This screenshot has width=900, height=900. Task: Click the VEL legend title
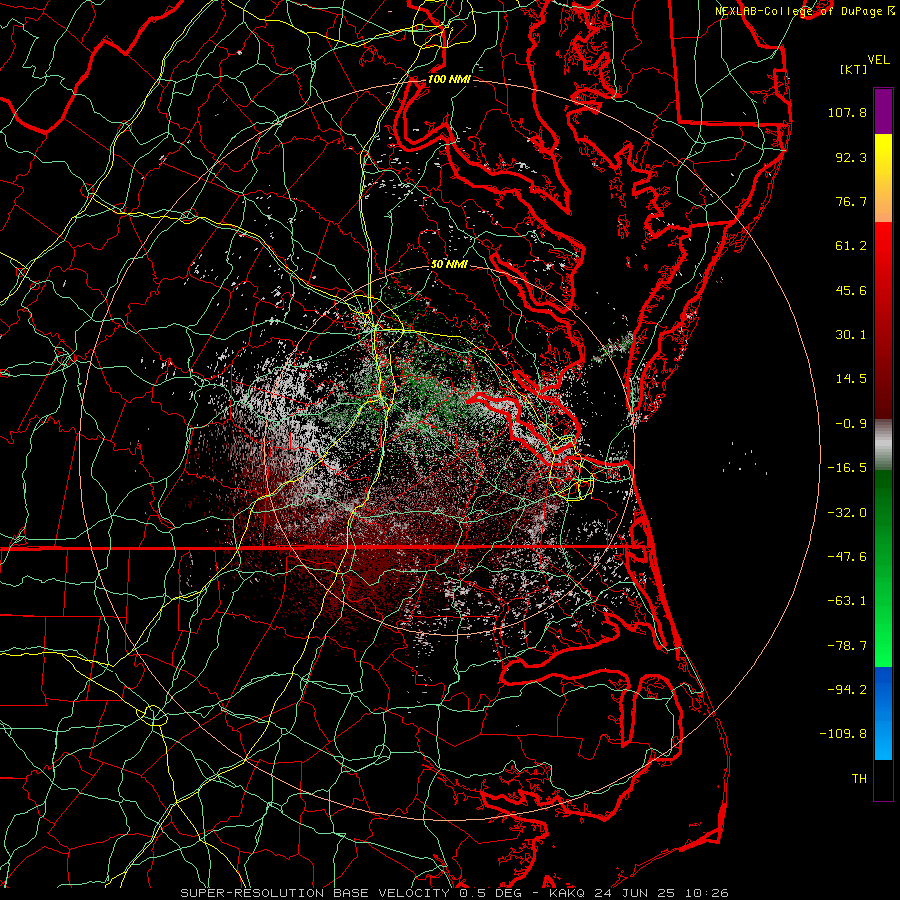coord(878,60)
